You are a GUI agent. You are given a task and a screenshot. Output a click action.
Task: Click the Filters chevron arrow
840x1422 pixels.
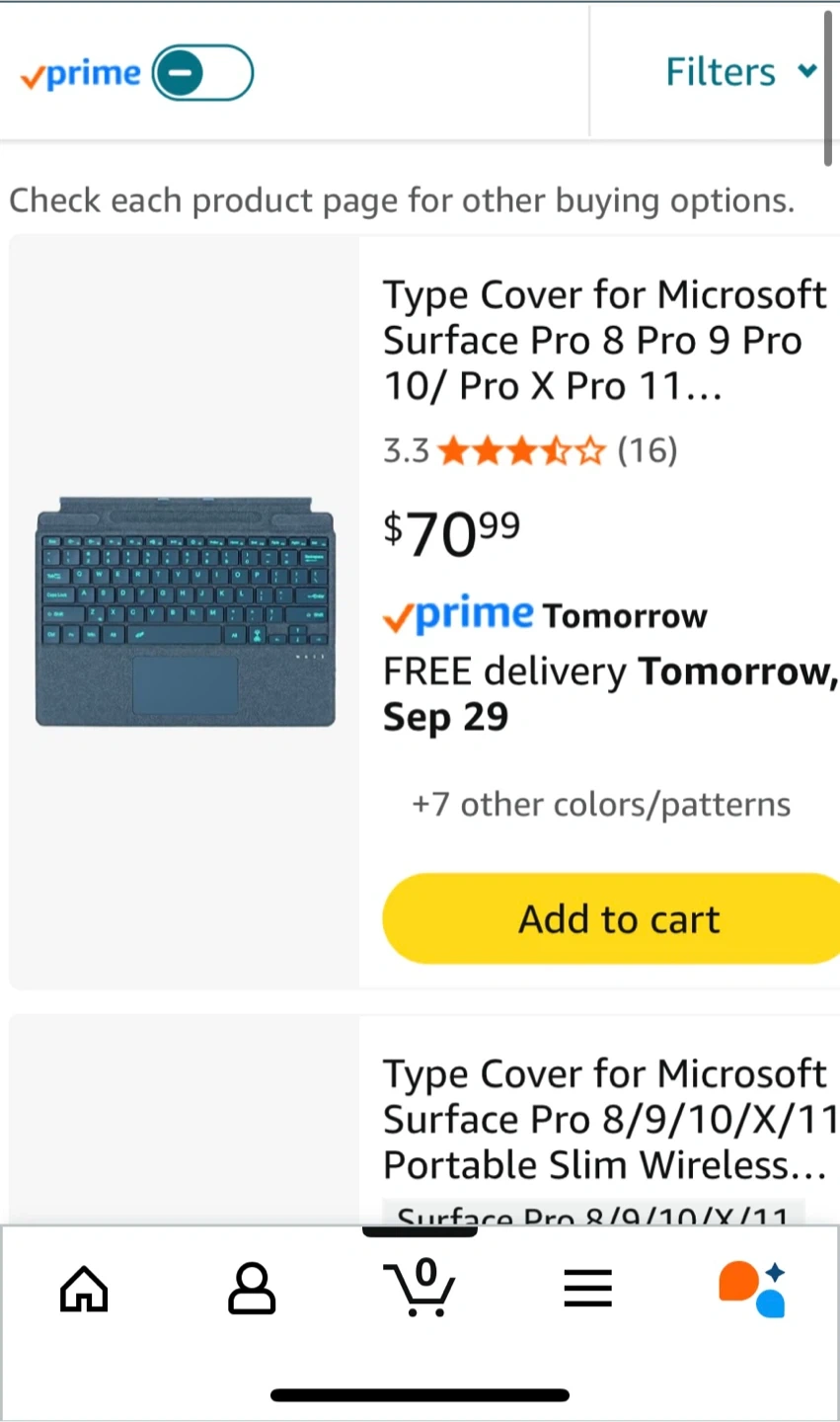807,71
